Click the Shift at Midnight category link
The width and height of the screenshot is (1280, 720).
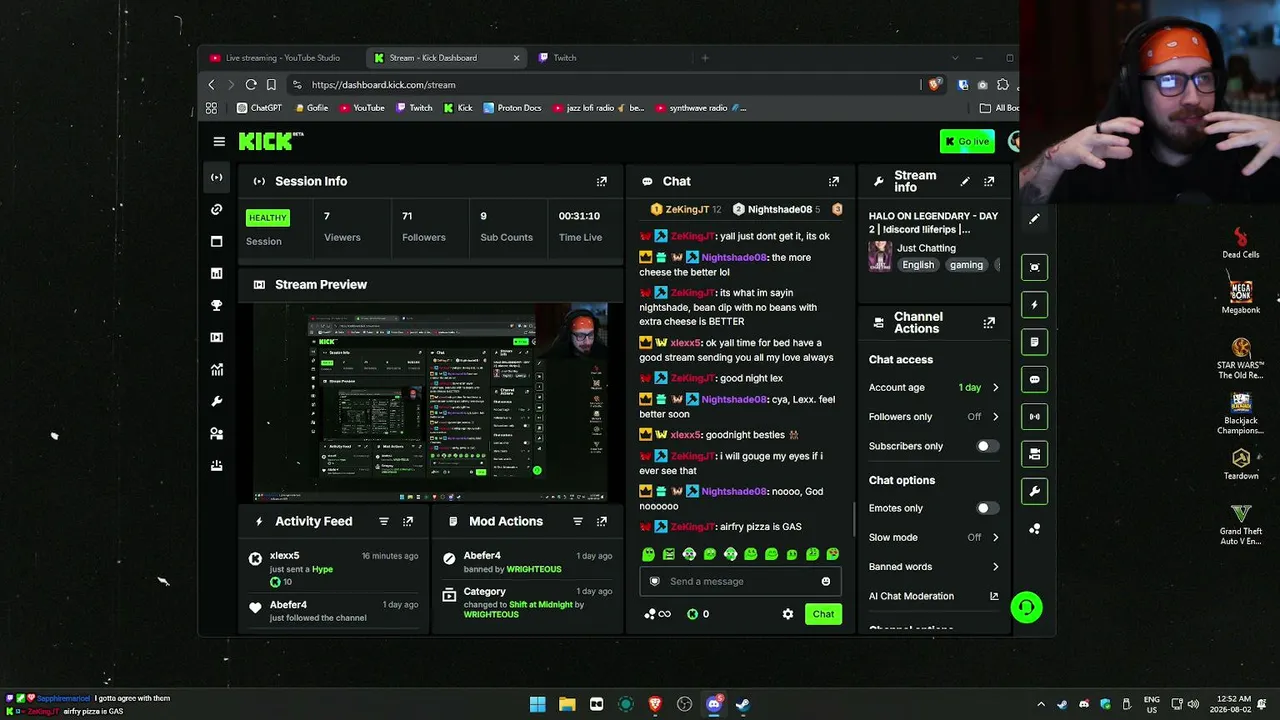click(539, 604)
